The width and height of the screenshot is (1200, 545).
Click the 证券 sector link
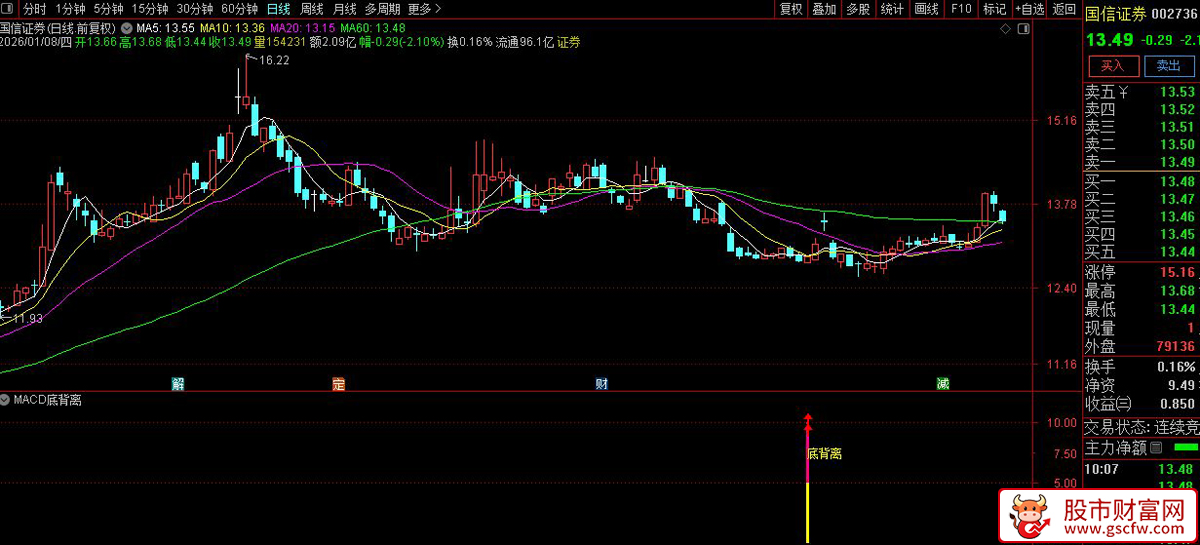pyautogui.click(x=569, y=42)
